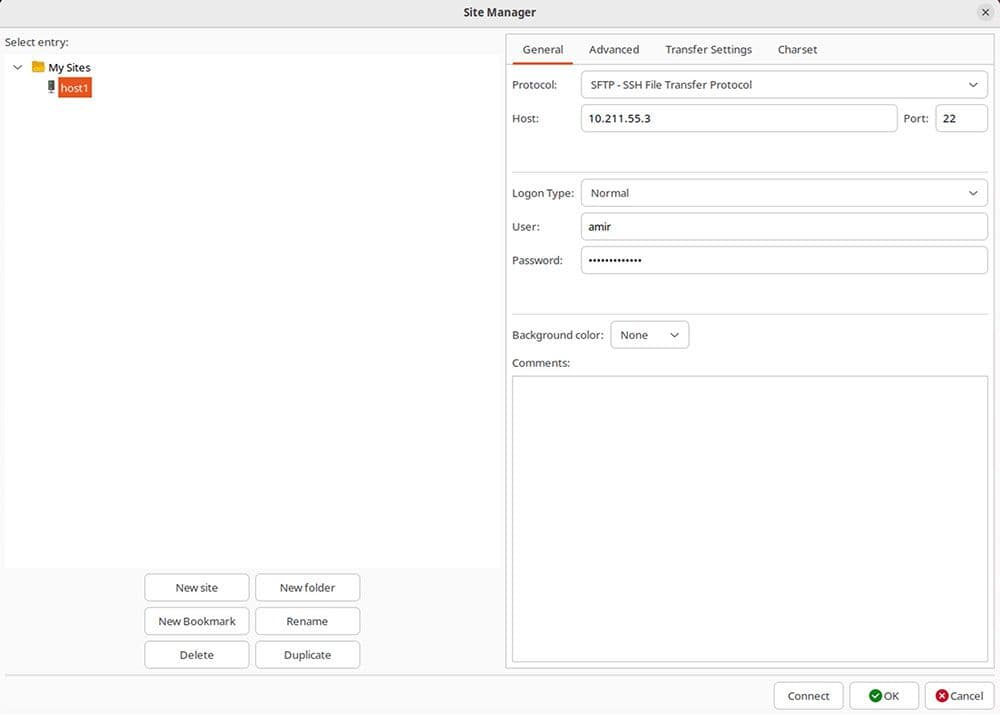This screenshot has height=715, width=1000.
Task: Switch to the Charset tab
Action: tap(797, 49)
